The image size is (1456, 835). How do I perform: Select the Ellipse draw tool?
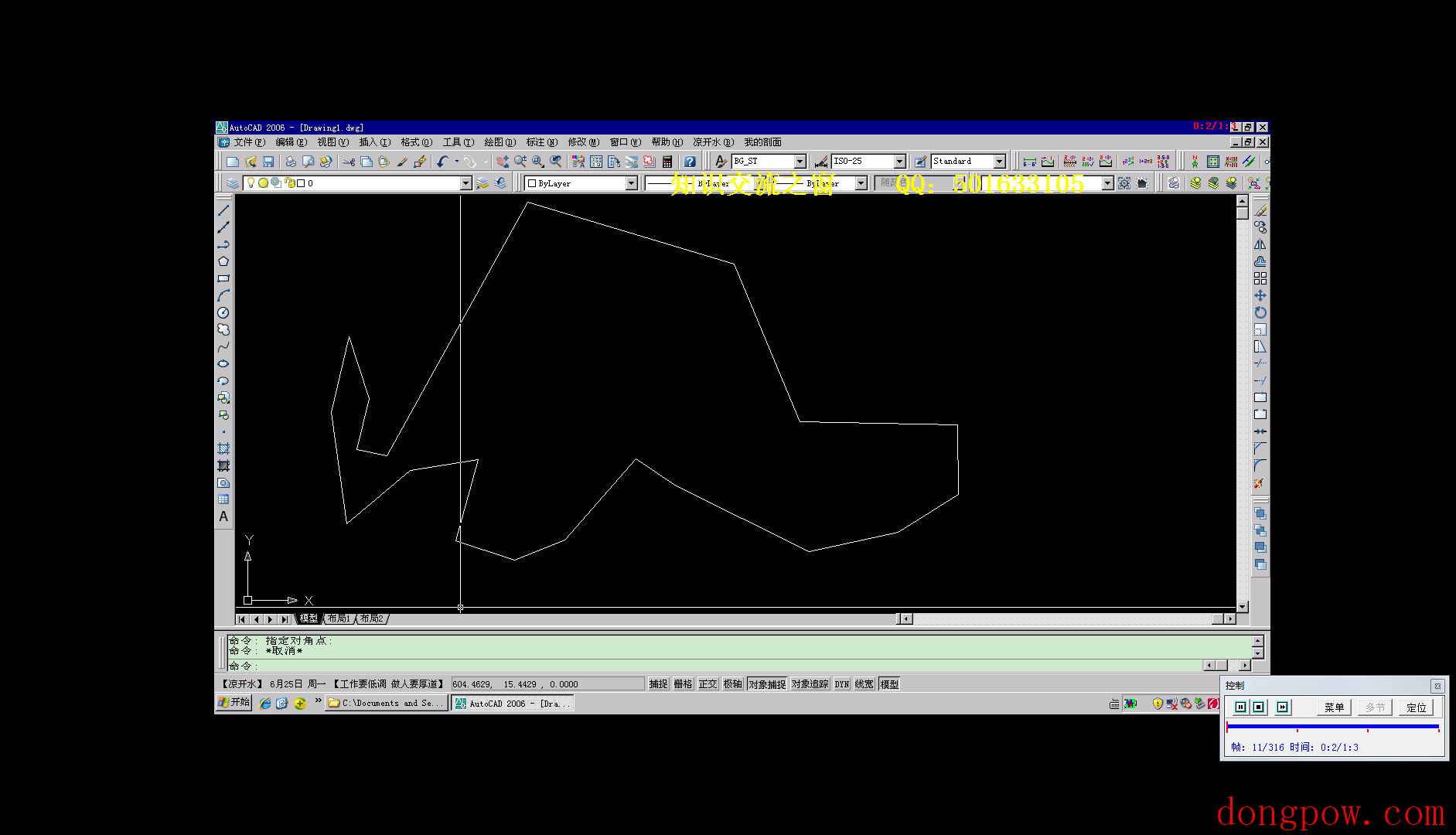pyautogui.click(x=223, y=363)
